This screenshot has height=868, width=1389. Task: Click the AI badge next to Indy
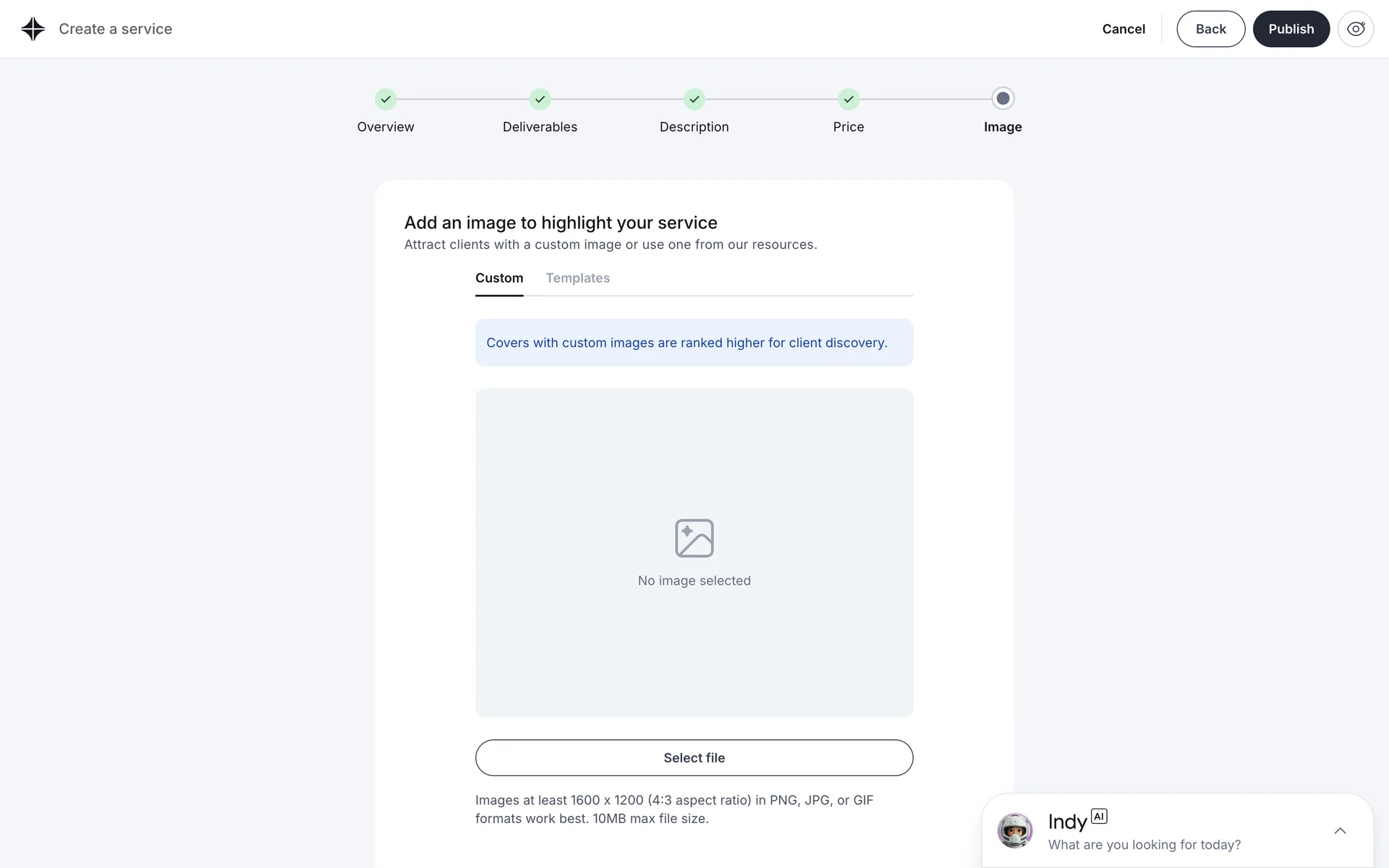(x=1099, y=816)
